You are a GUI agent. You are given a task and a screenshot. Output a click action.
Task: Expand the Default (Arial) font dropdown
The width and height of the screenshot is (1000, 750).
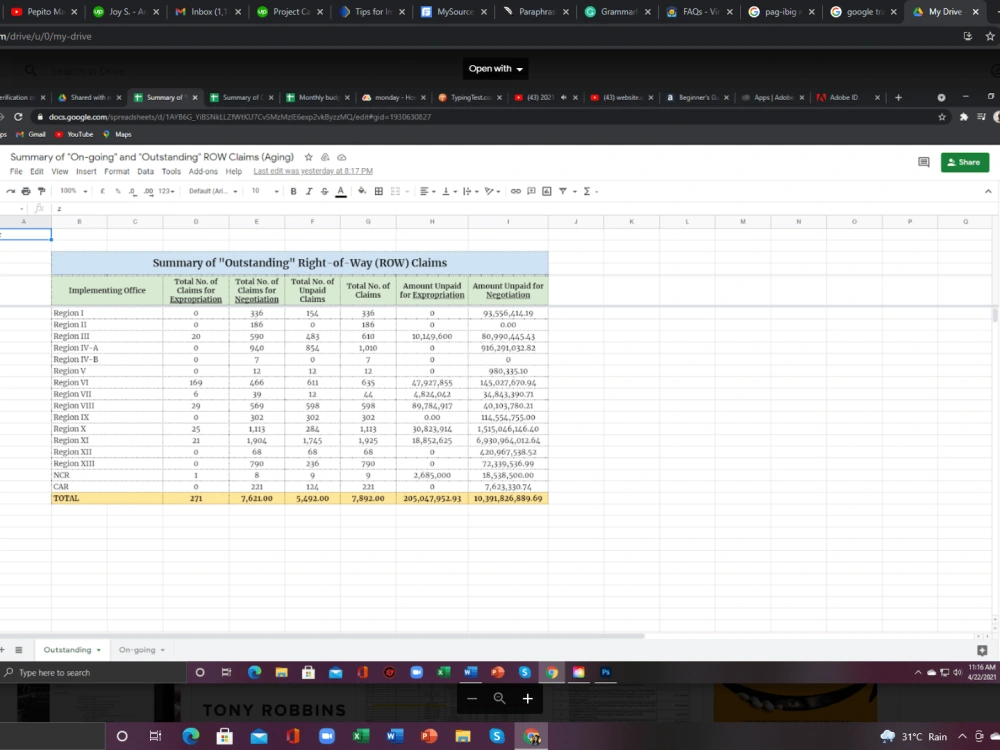click(213, 191)
